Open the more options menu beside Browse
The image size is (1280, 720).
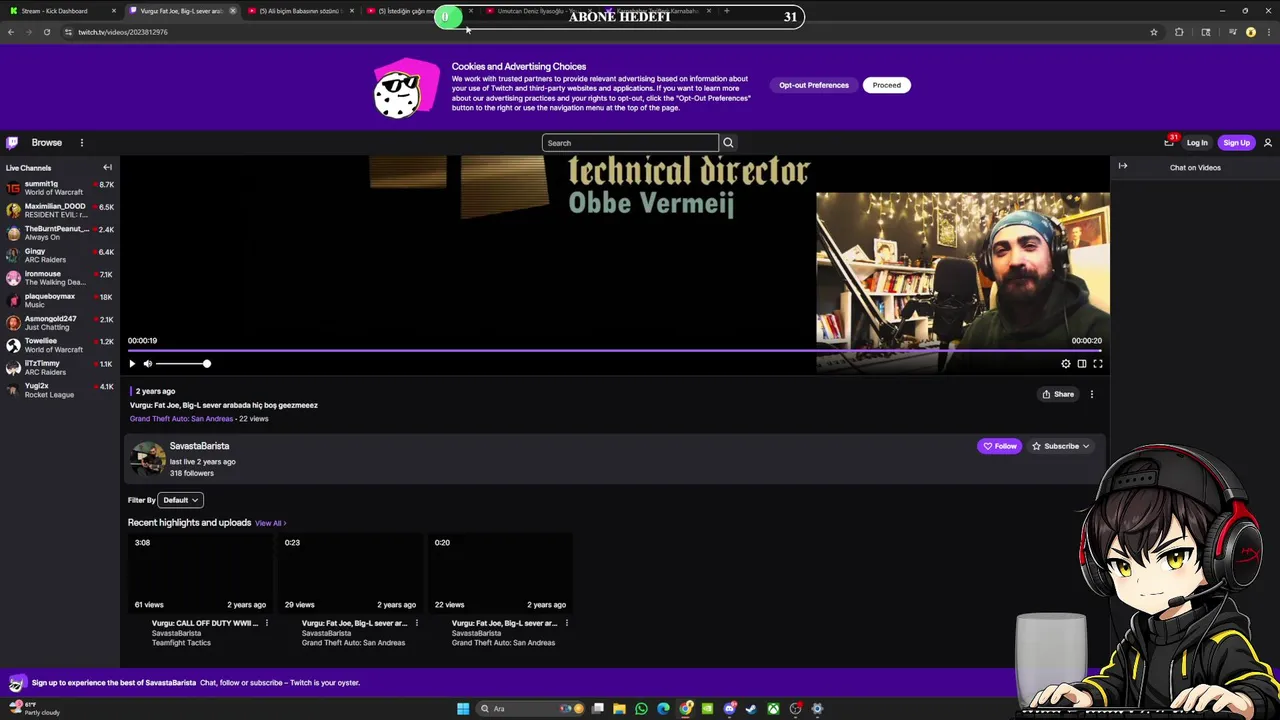pyautogui.click(x=82, y=143)
